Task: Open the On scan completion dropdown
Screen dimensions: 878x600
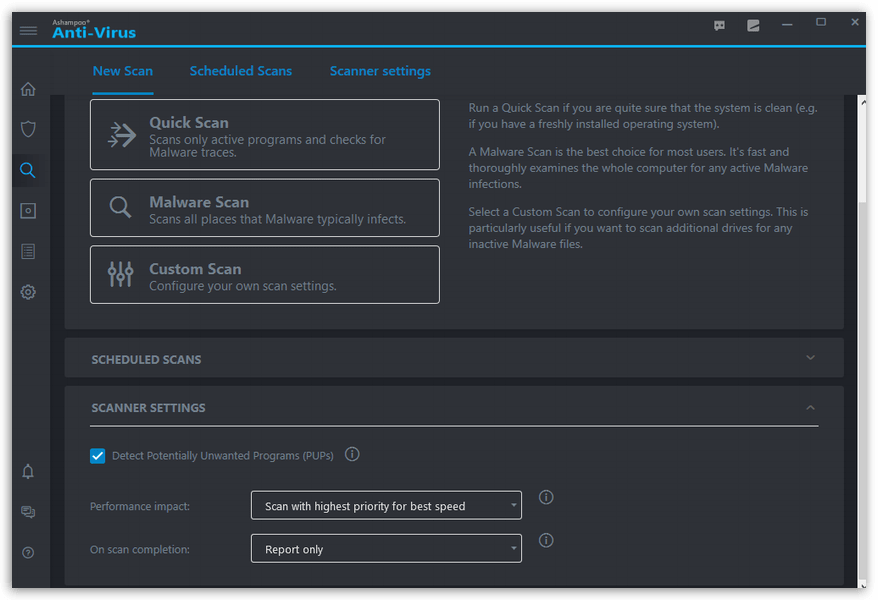Action: 386,549
